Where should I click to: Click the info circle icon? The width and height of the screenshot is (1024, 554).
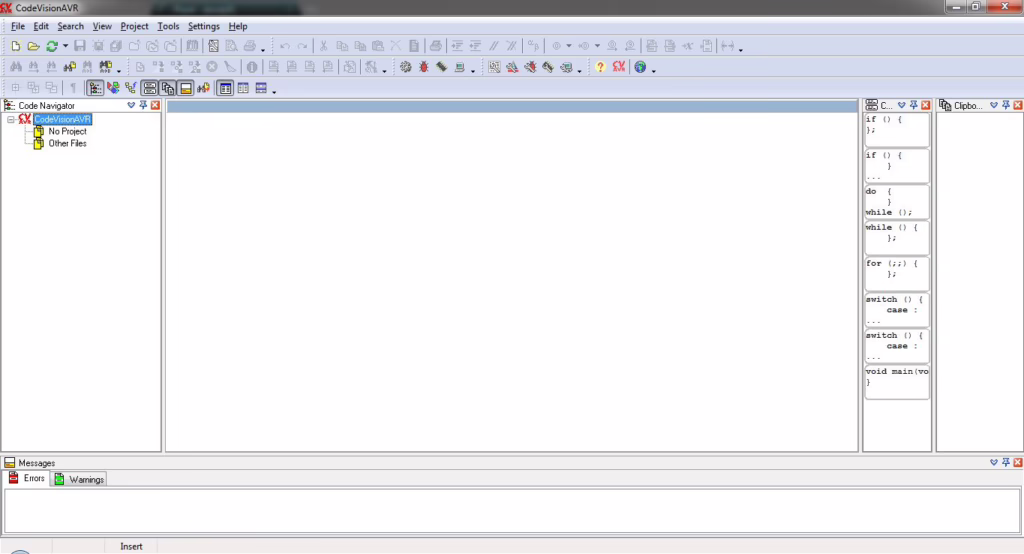(x=251, y=67)
